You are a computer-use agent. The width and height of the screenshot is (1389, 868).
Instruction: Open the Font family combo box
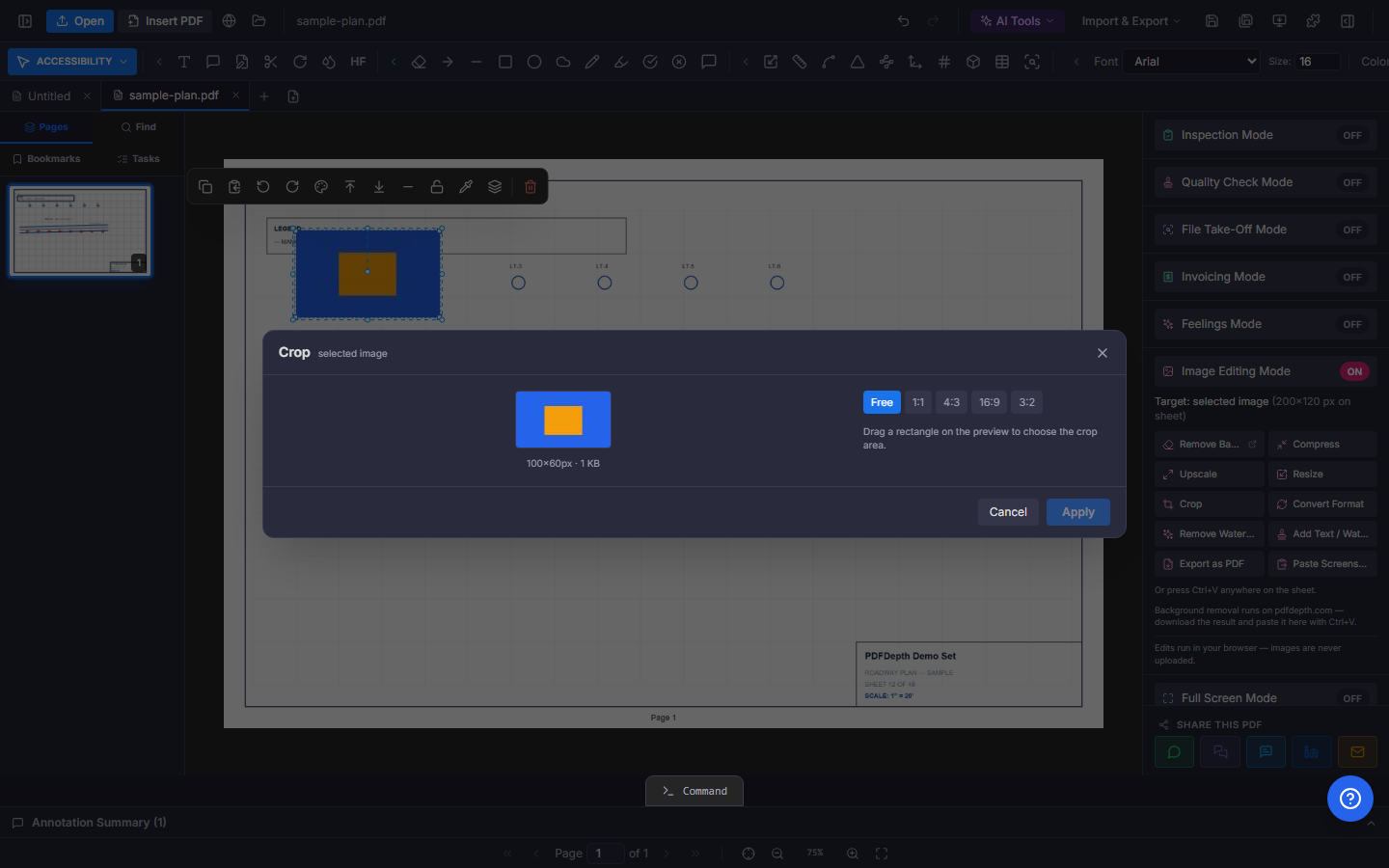(x=1192, y=62)
